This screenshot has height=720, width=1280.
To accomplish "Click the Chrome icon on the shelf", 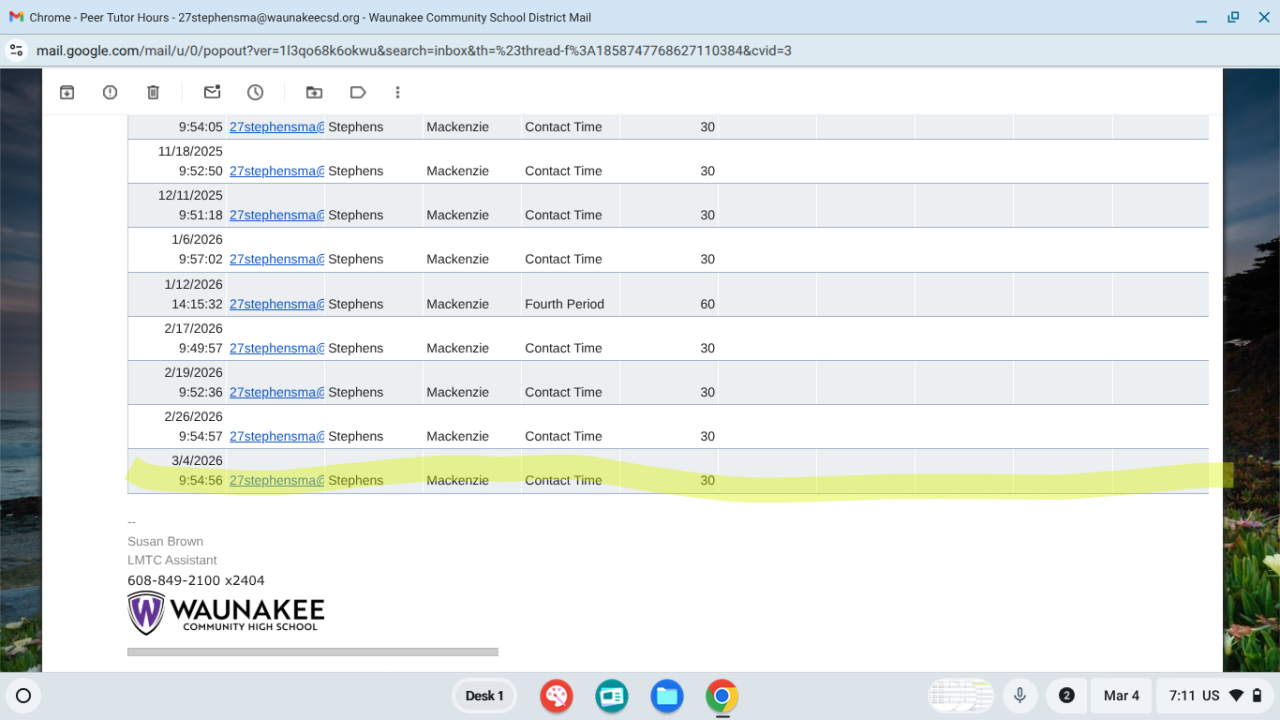I will 721,696.
